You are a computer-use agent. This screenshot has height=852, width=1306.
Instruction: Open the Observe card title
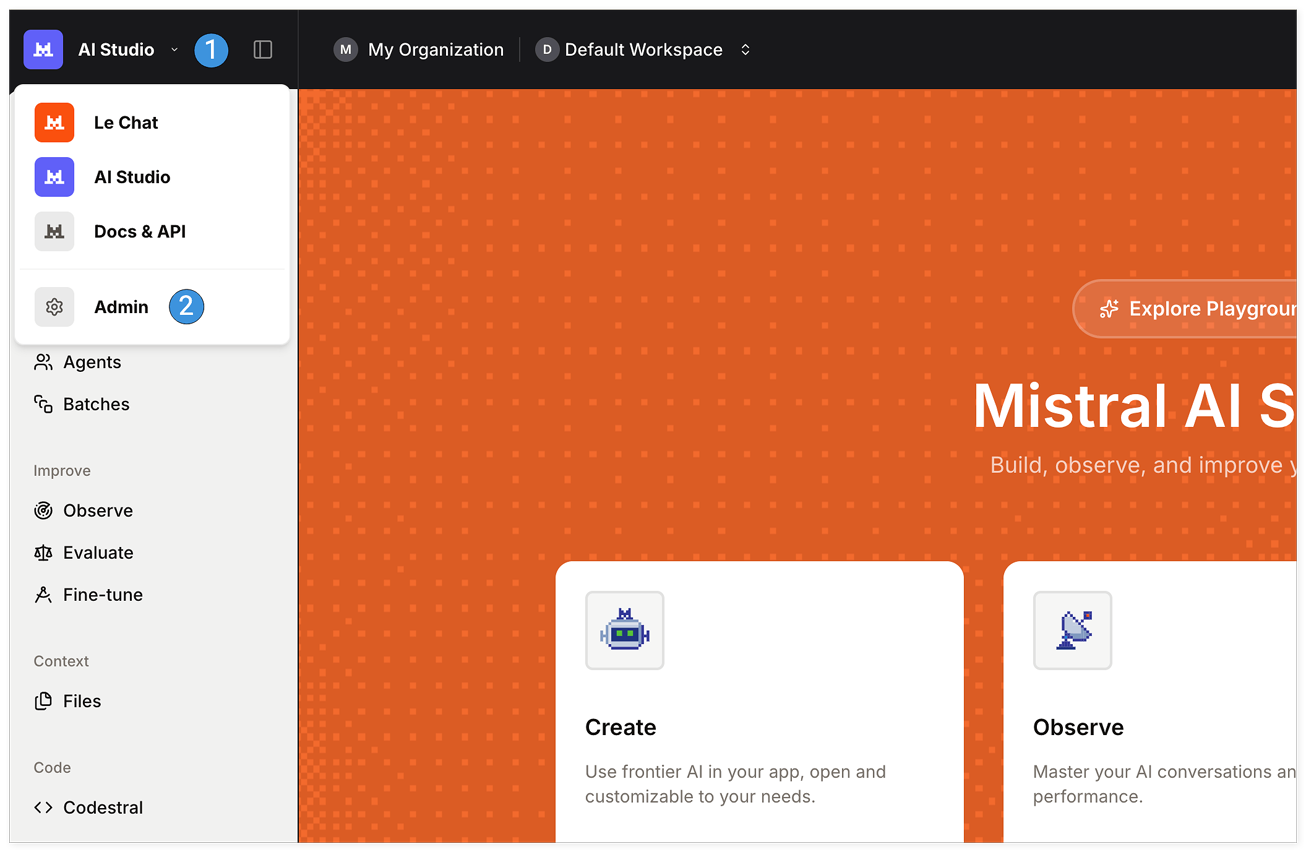click(x=1078, y=727)
